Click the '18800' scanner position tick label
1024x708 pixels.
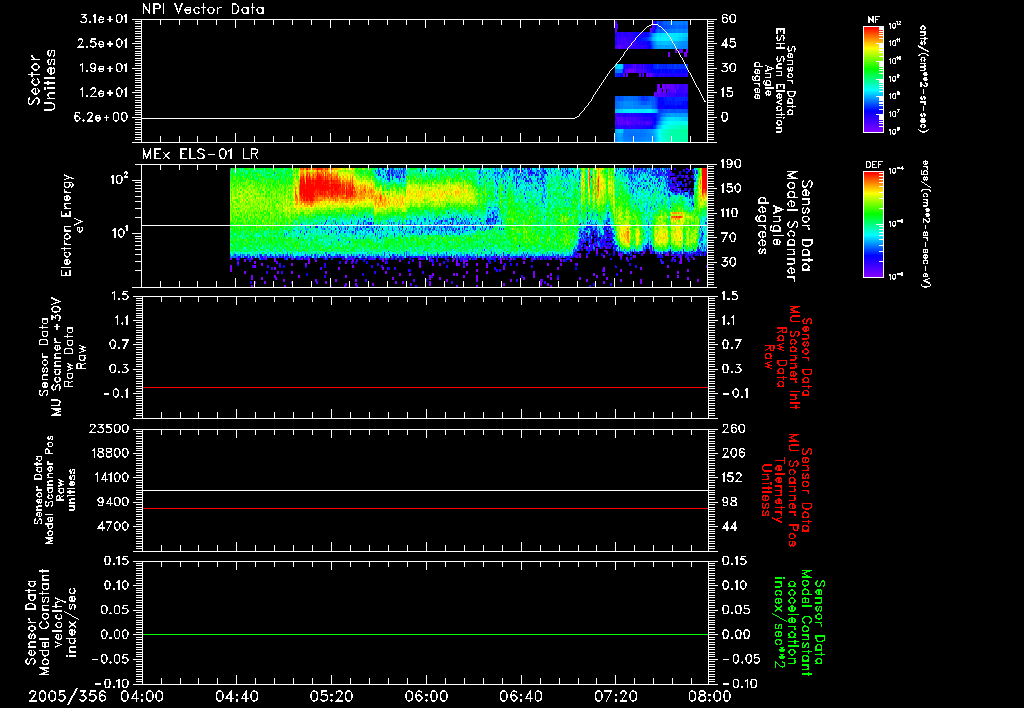108,453
